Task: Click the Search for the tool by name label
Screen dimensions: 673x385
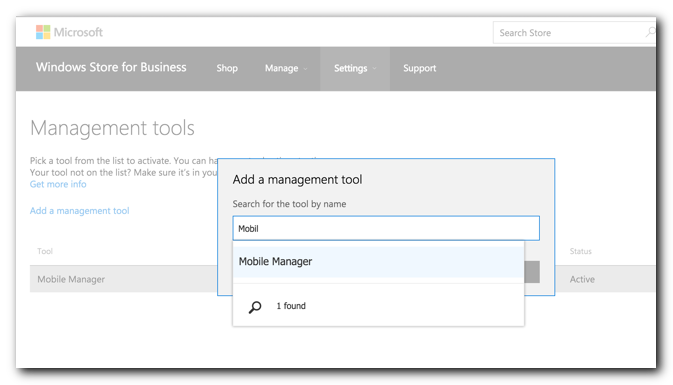Action: pyautogui.click(x=289, y=204)
